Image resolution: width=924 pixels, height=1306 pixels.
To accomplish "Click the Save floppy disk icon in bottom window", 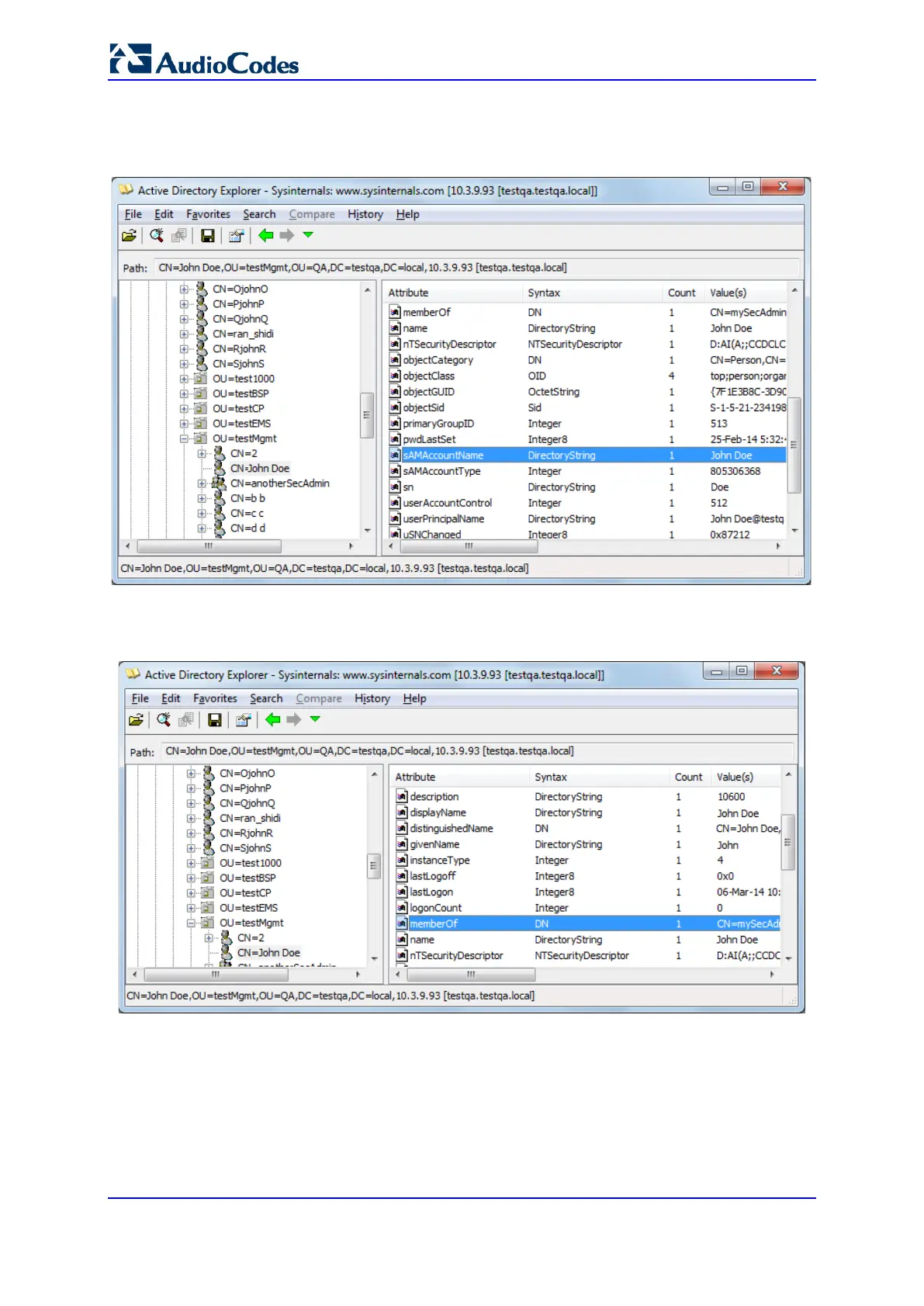I will coord(215,720).
